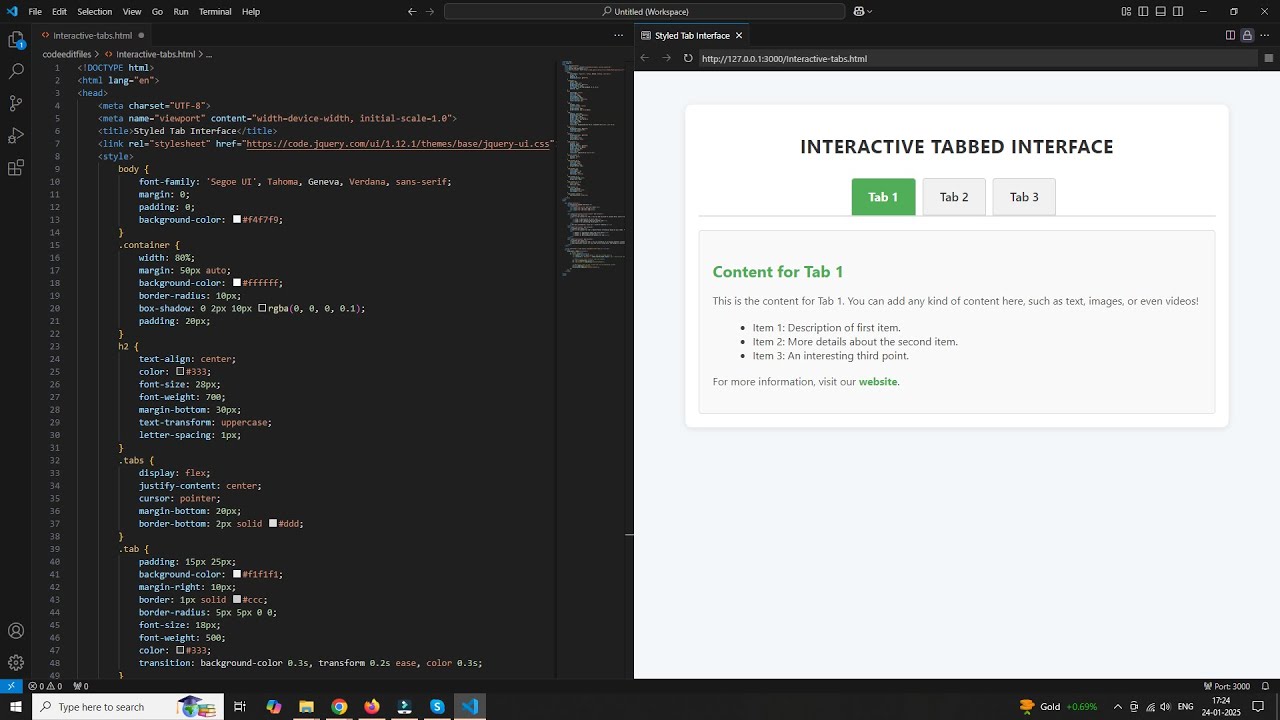Open More Actions for the preview editor group
This screenshot has height=720, width=1280.
pyautogui.click(x=1265, y=35)
